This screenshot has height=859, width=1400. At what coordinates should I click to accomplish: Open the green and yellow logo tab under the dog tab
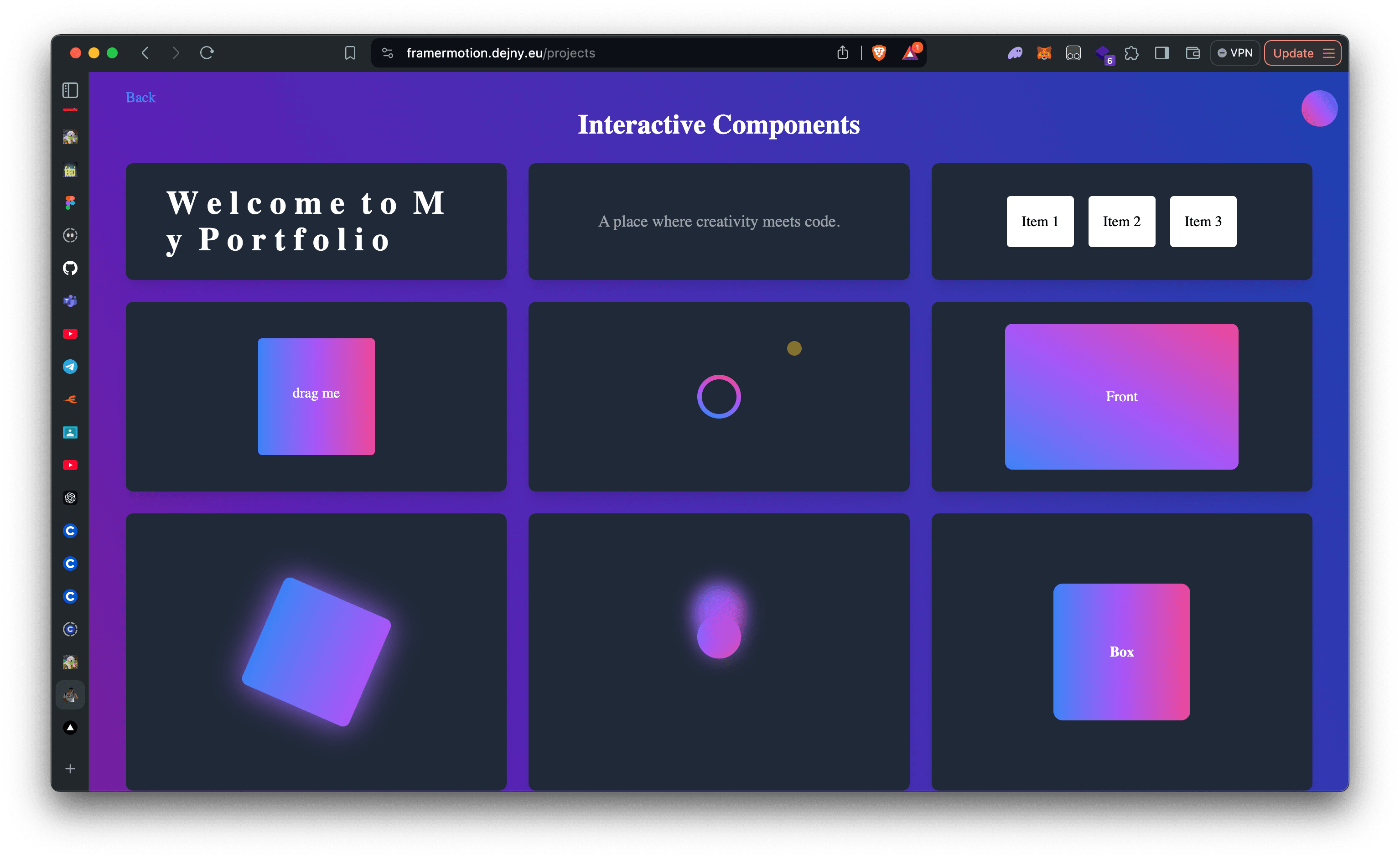point(70,169)
